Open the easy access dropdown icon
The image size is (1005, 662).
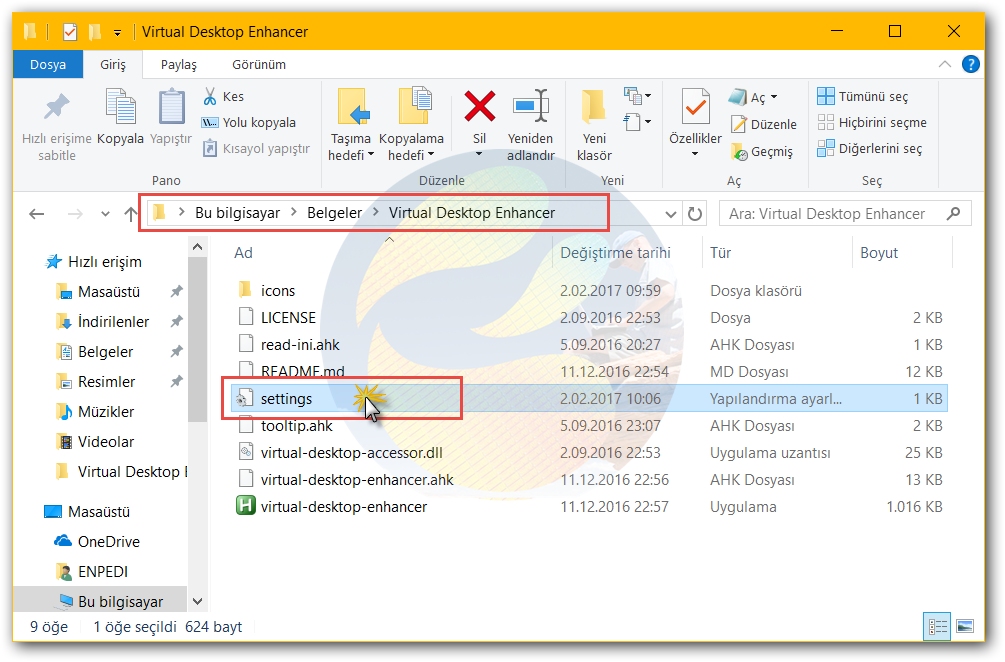point(637,122)
